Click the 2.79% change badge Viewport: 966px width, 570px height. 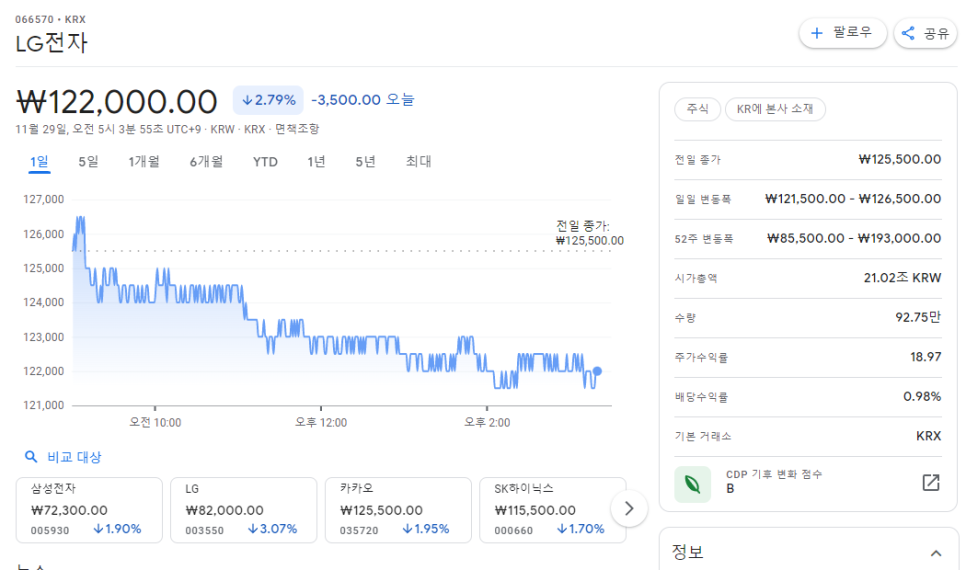268,100
